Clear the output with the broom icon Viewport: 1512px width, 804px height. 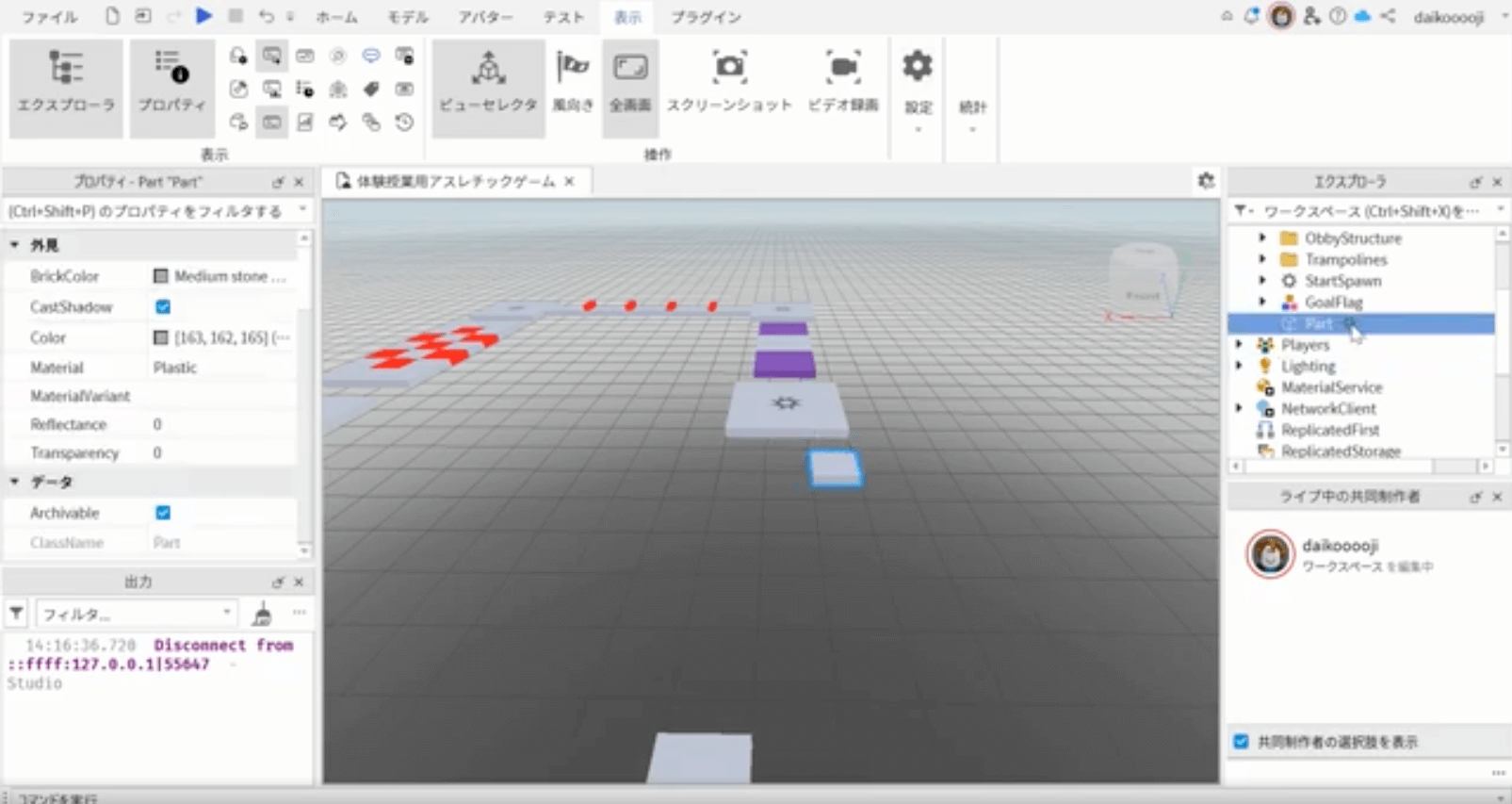262,614
